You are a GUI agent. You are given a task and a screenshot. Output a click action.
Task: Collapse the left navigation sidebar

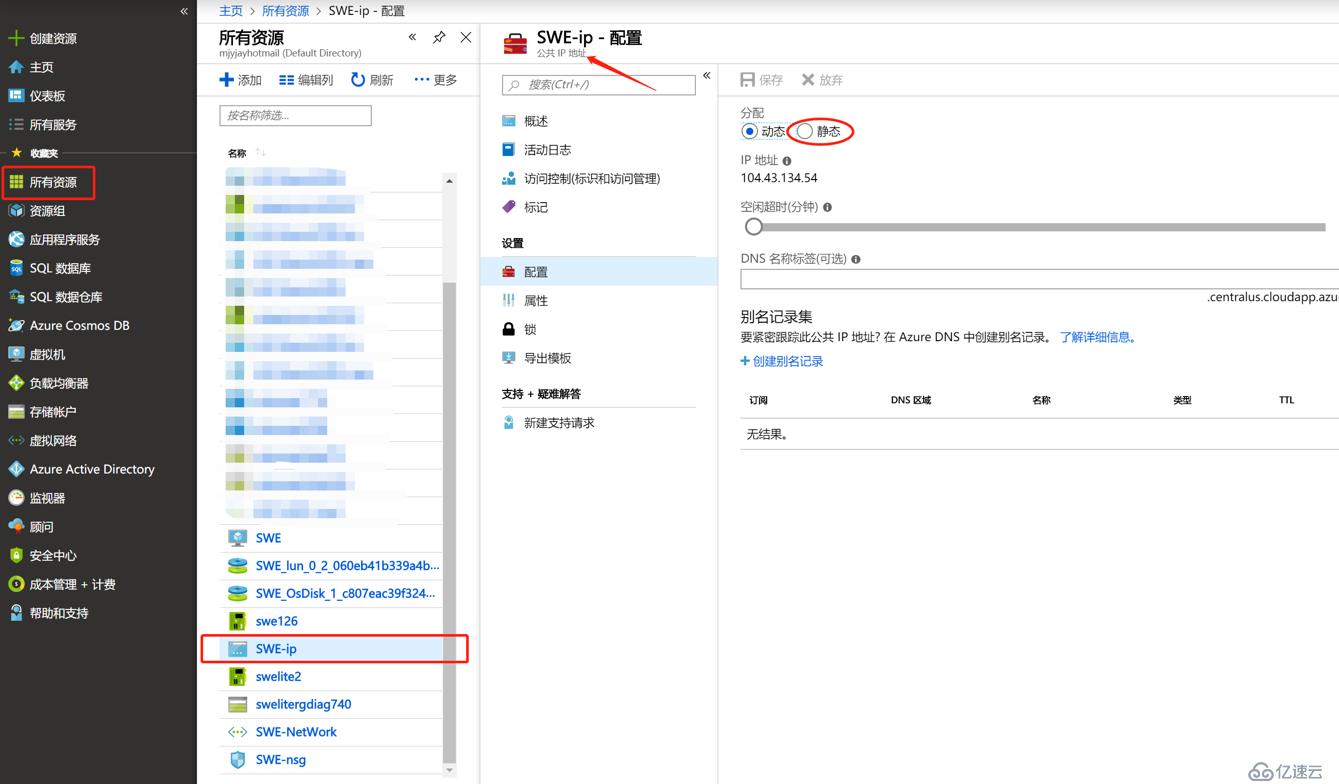[x=184, y=11]
